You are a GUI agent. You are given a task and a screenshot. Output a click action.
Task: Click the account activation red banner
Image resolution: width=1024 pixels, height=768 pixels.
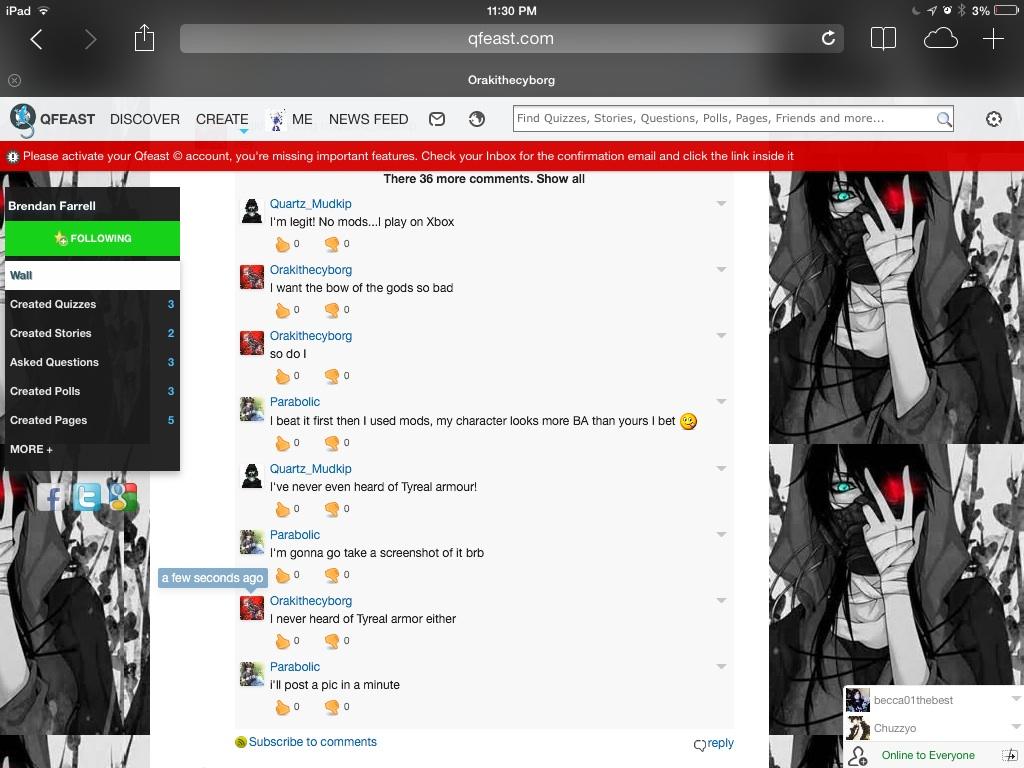point(512,156)
